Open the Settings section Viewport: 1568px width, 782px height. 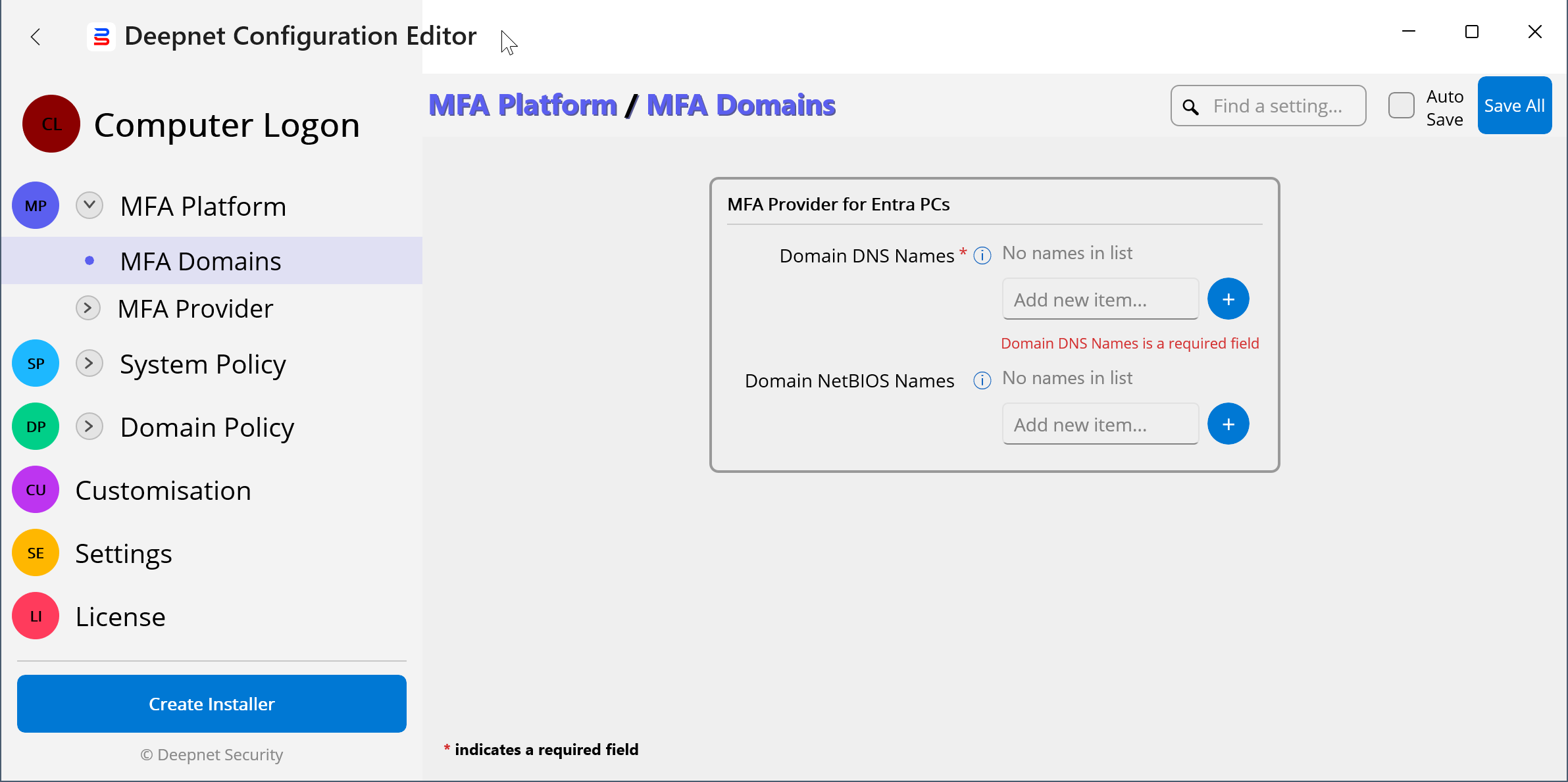124,554
